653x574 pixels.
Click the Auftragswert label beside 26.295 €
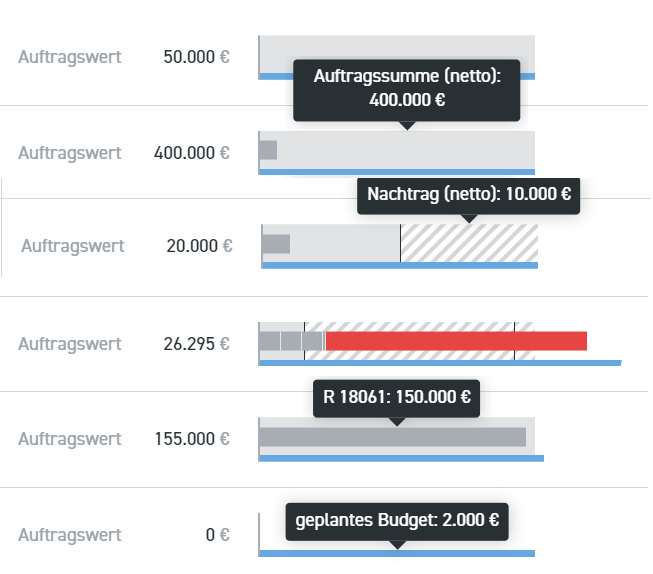(70, 344)
